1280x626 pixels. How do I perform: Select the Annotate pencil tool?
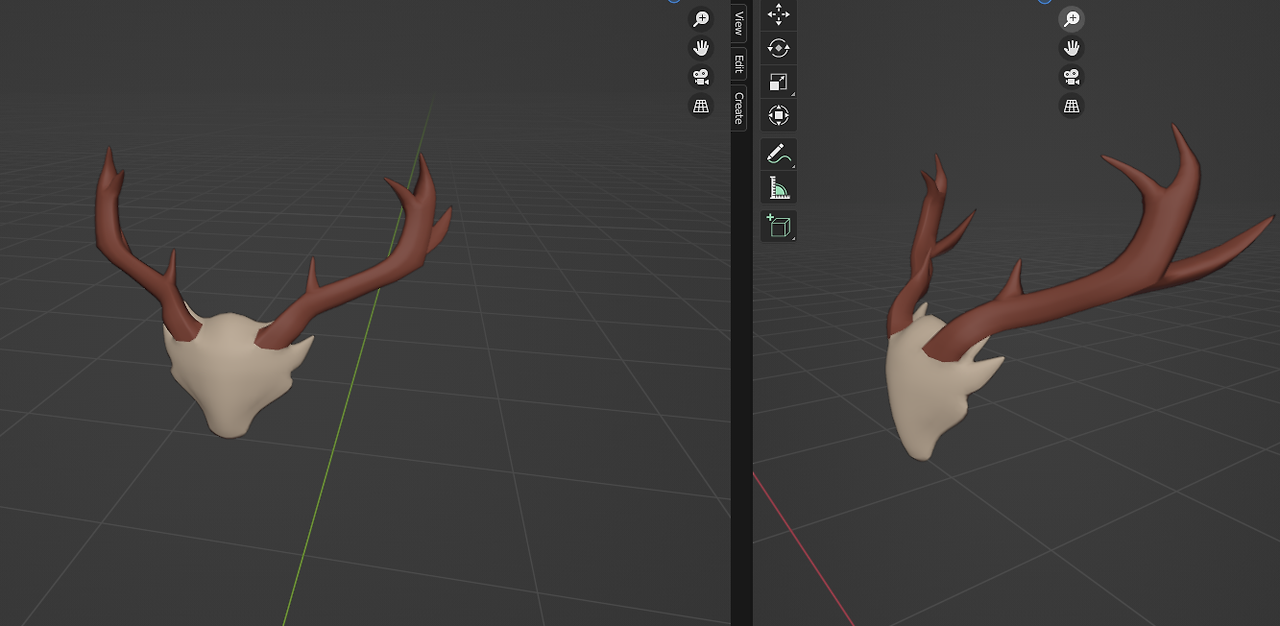(x=778, y=154)
